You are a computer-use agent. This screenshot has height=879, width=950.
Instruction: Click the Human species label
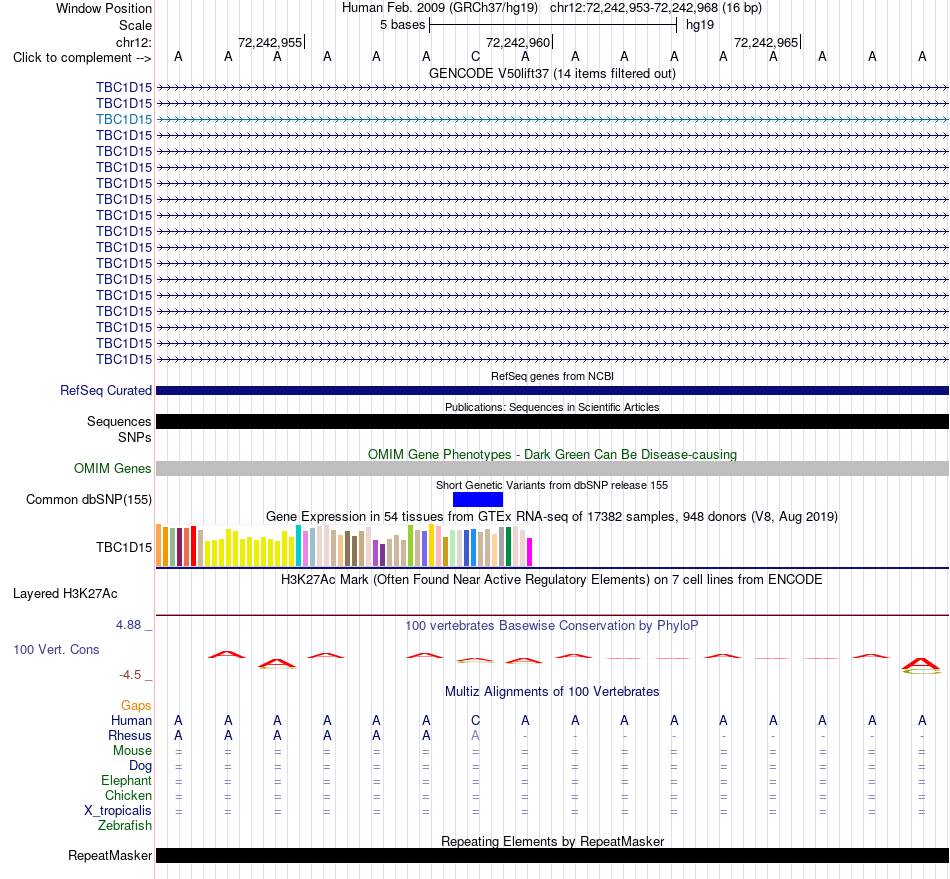(131, 720)
